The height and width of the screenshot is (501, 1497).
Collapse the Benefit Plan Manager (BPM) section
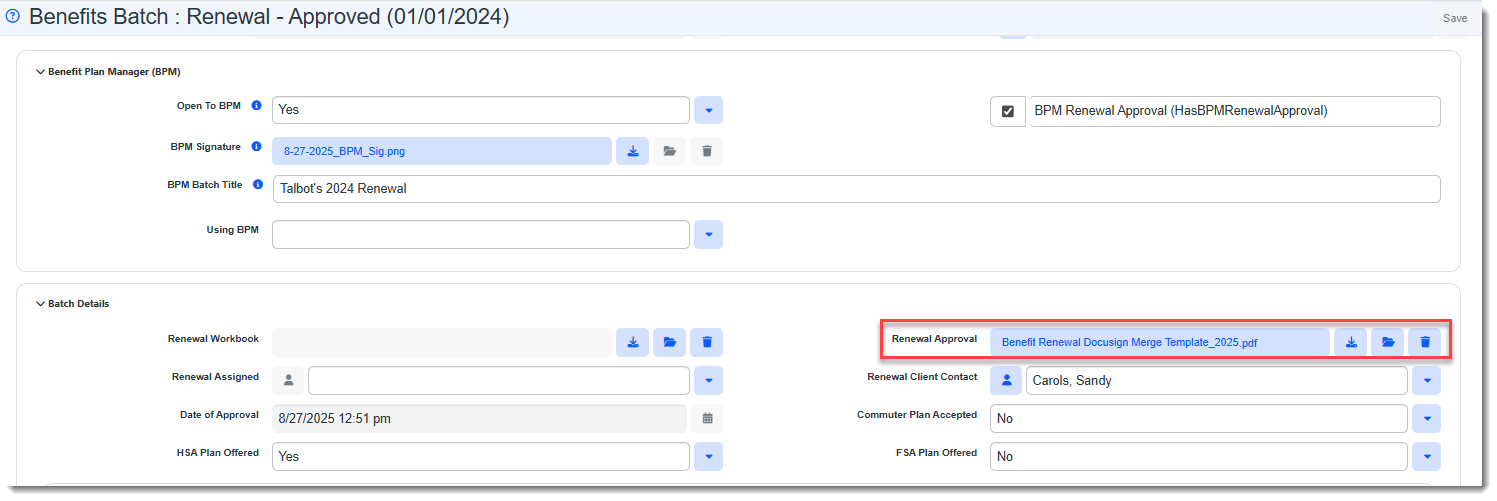tap(41, 72)
